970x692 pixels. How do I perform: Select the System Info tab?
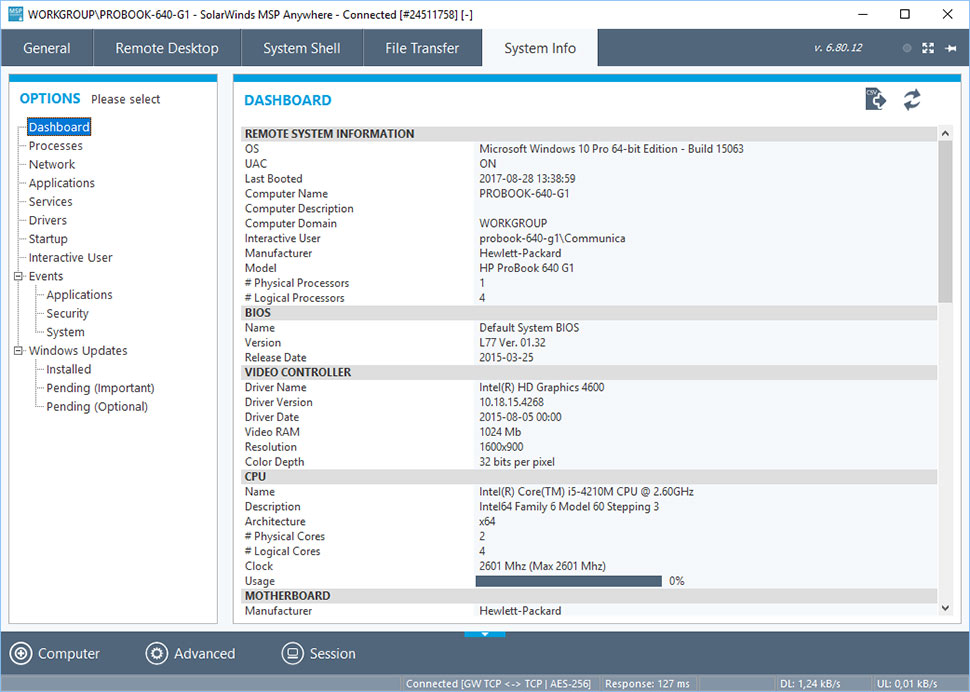click(540, 48)
